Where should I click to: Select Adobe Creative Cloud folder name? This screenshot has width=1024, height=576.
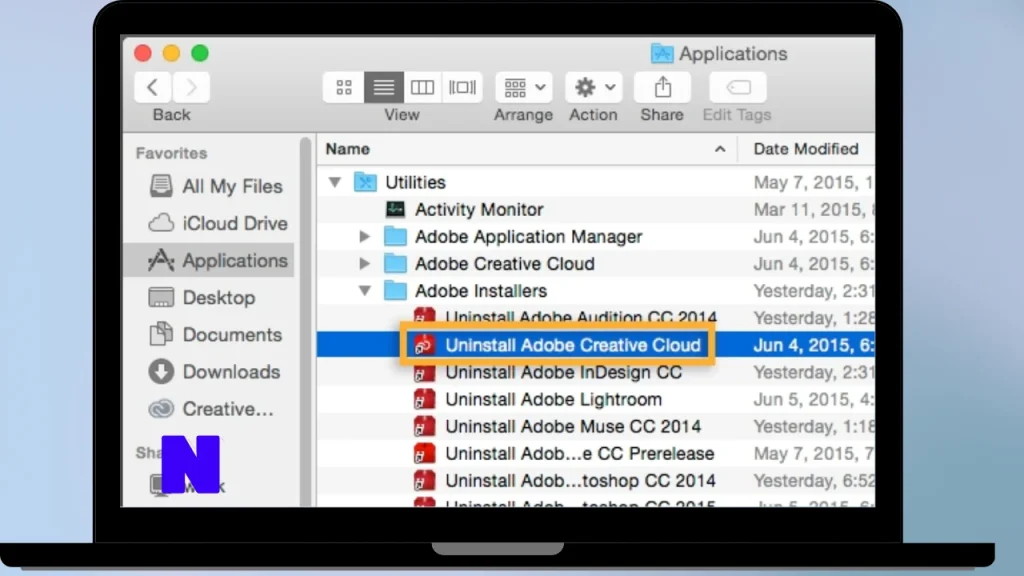[505, 264]
